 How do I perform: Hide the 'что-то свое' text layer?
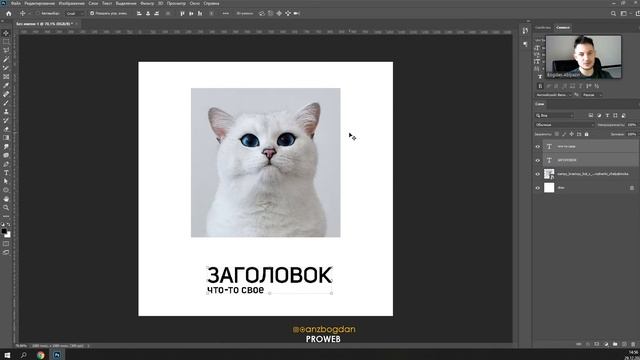[x=538, y=147]
